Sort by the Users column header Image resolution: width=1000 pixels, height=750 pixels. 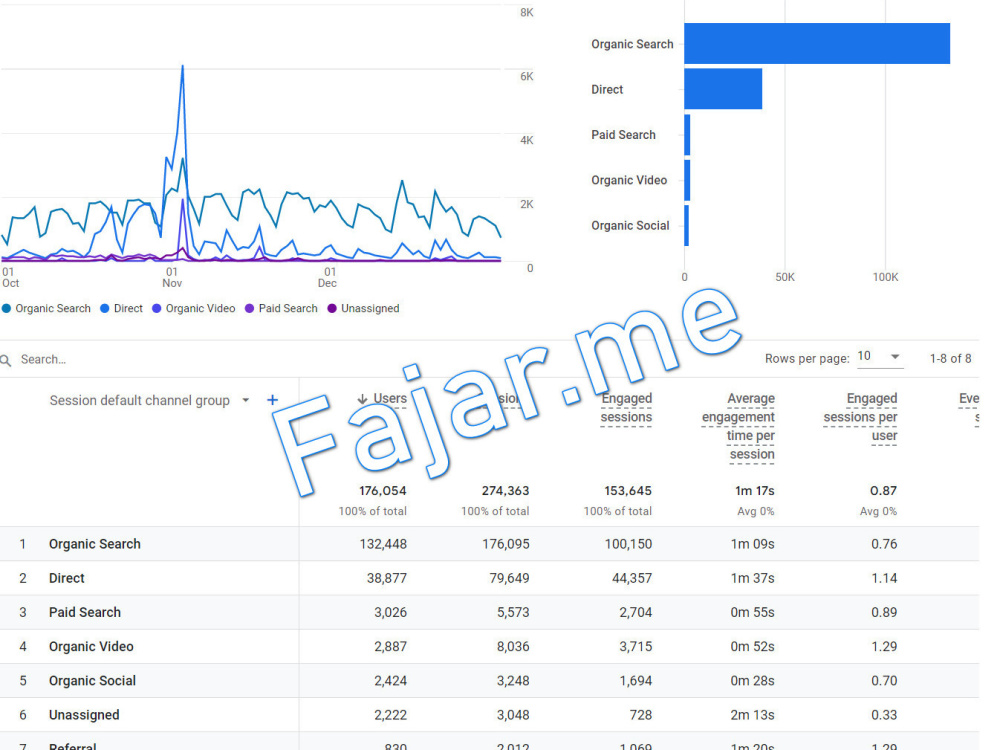pyautogui.click(x=390, y=399)
